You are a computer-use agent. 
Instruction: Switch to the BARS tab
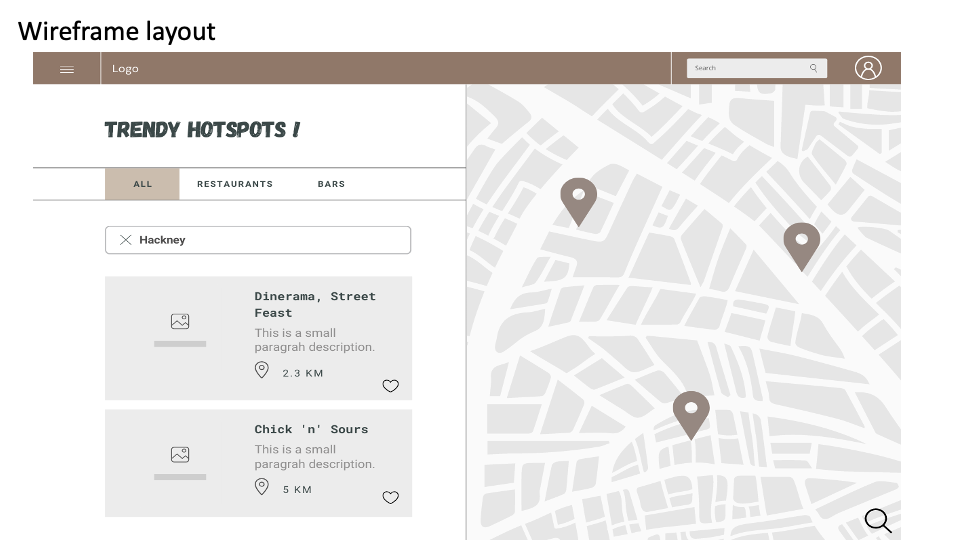tap(331, 184)
